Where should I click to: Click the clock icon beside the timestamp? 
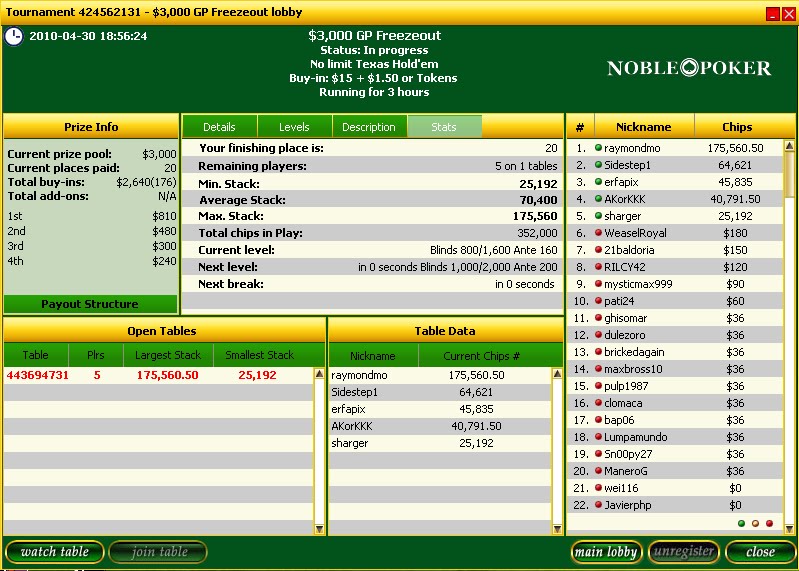14,37
